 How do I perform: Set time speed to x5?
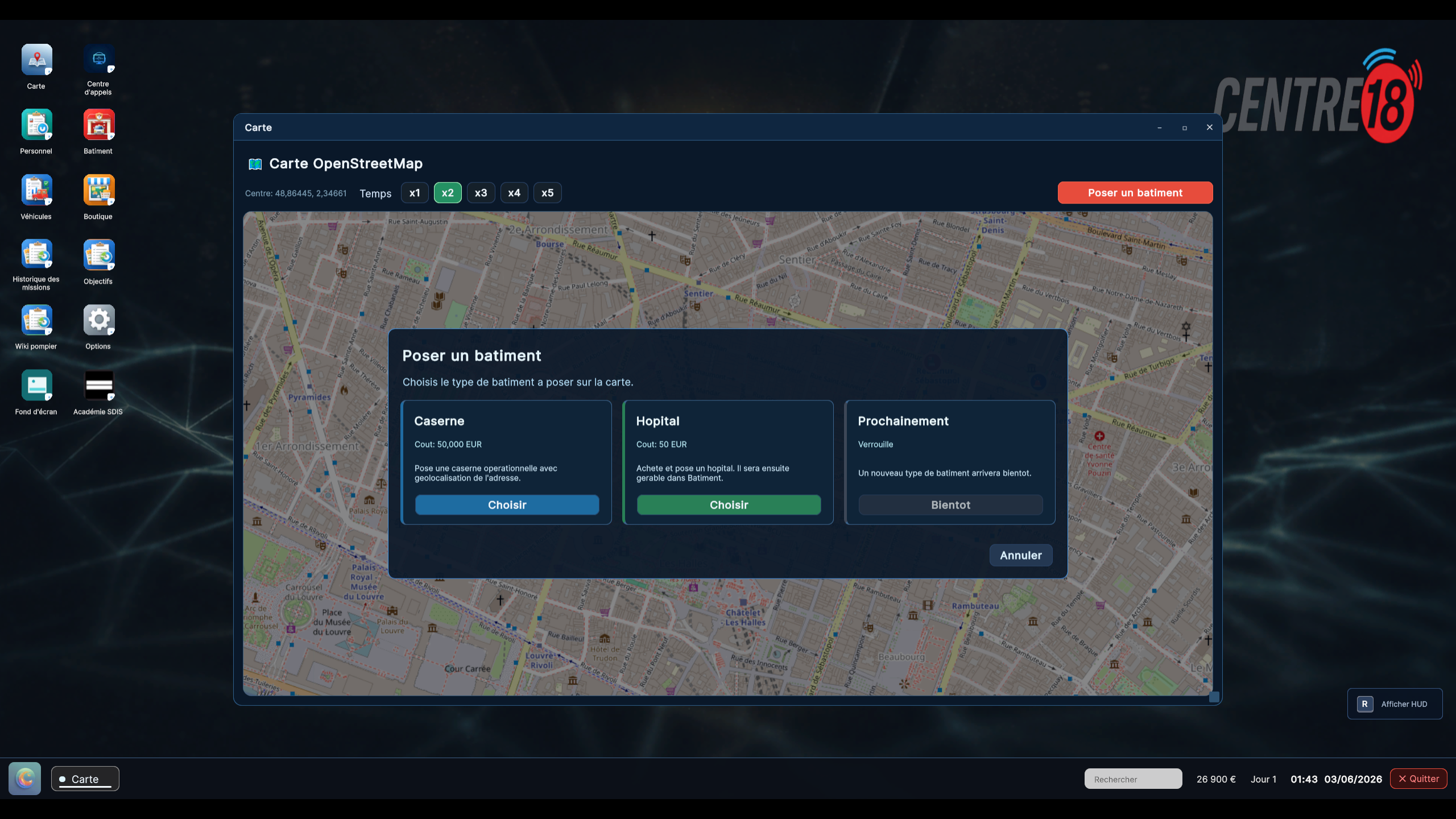548,193
